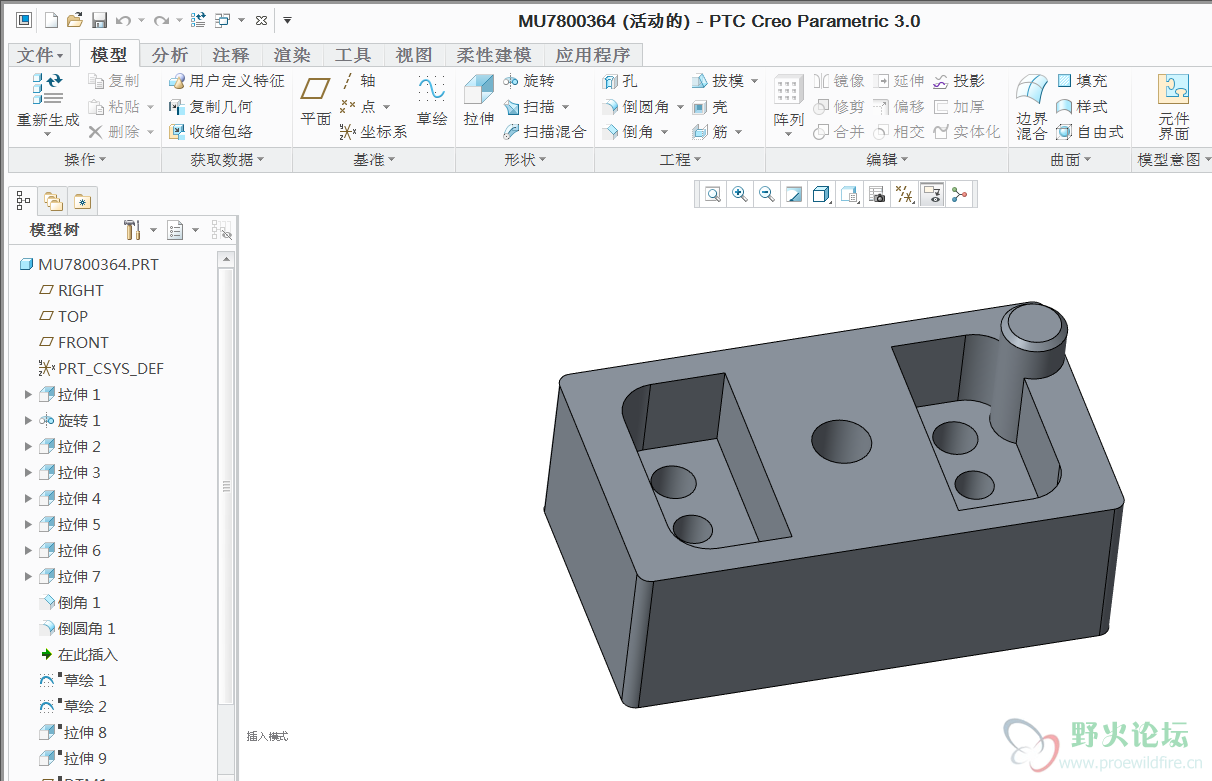Viewport: 1212px width, 781px height.
Task: Open the 元件界面 component interface tool
Action: coord(1173,106)
